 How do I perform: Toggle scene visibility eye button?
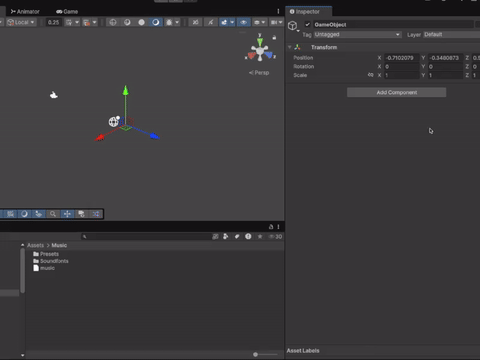tap(244, 22)
